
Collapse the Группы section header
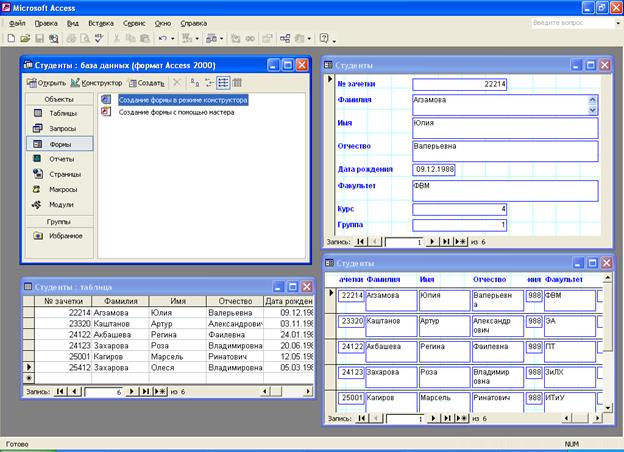[x=58, y=220]
